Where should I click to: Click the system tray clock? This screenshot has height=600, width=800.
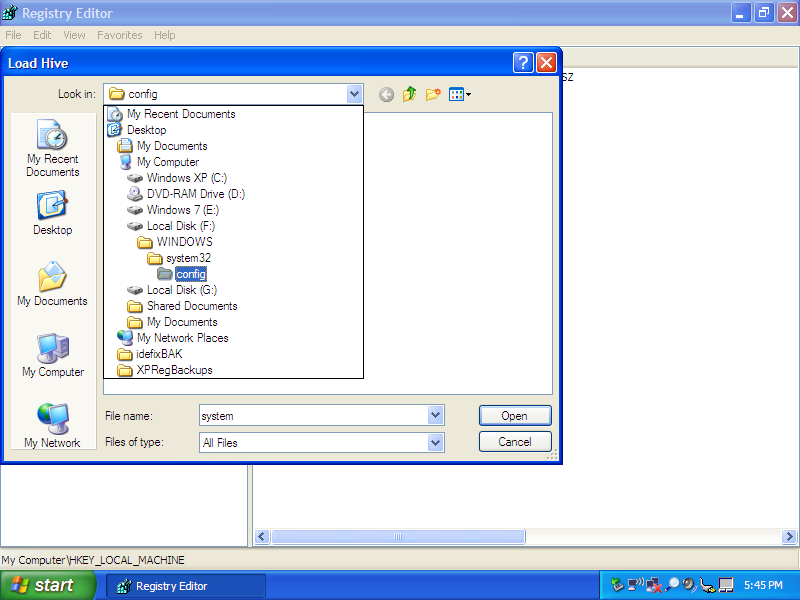click(763, 585)
